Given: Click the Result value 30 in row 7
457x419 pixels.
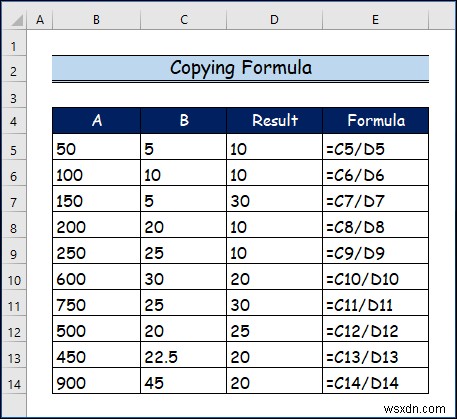Looking at the screenshot, I should [x=275, y=199].
